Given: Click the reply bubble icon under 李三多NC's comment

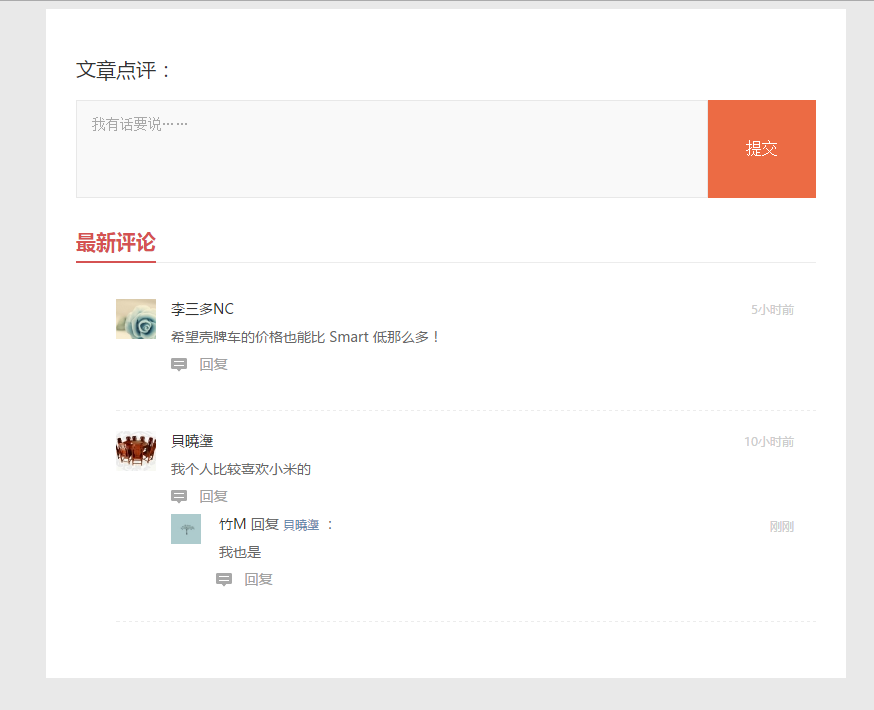Looking at the screenshot, I should [x=179, y=365].
